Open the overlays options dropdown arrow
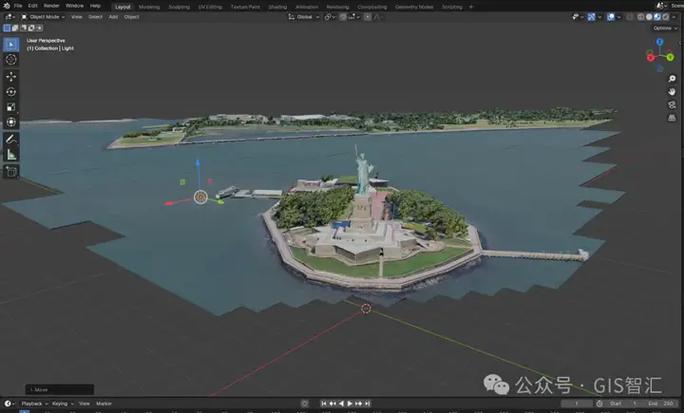Screen dimensions: 684x413 coord(619,17)
